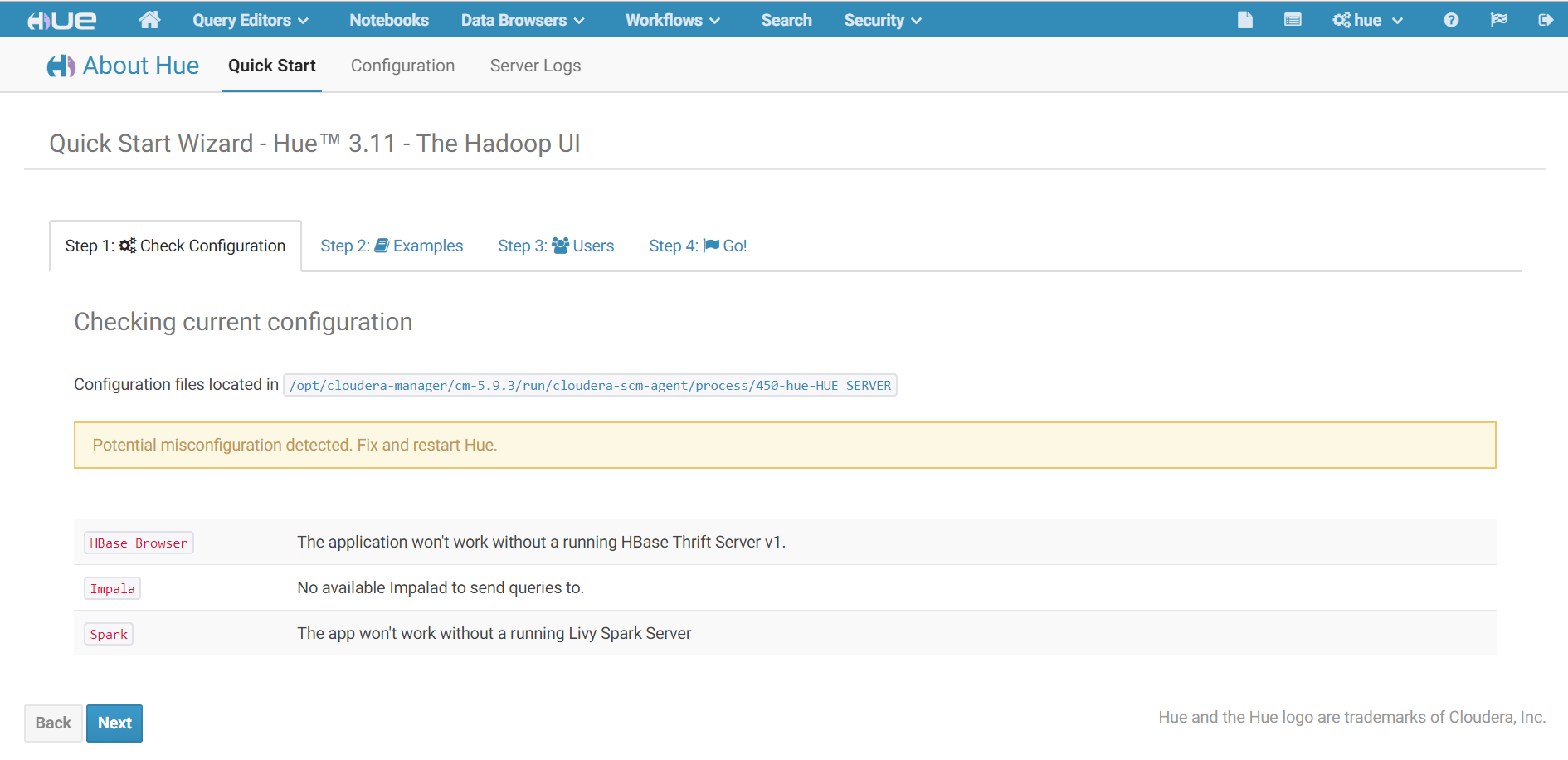
Task: Switch to the Server Logs tab
Action: coord(535,66)
